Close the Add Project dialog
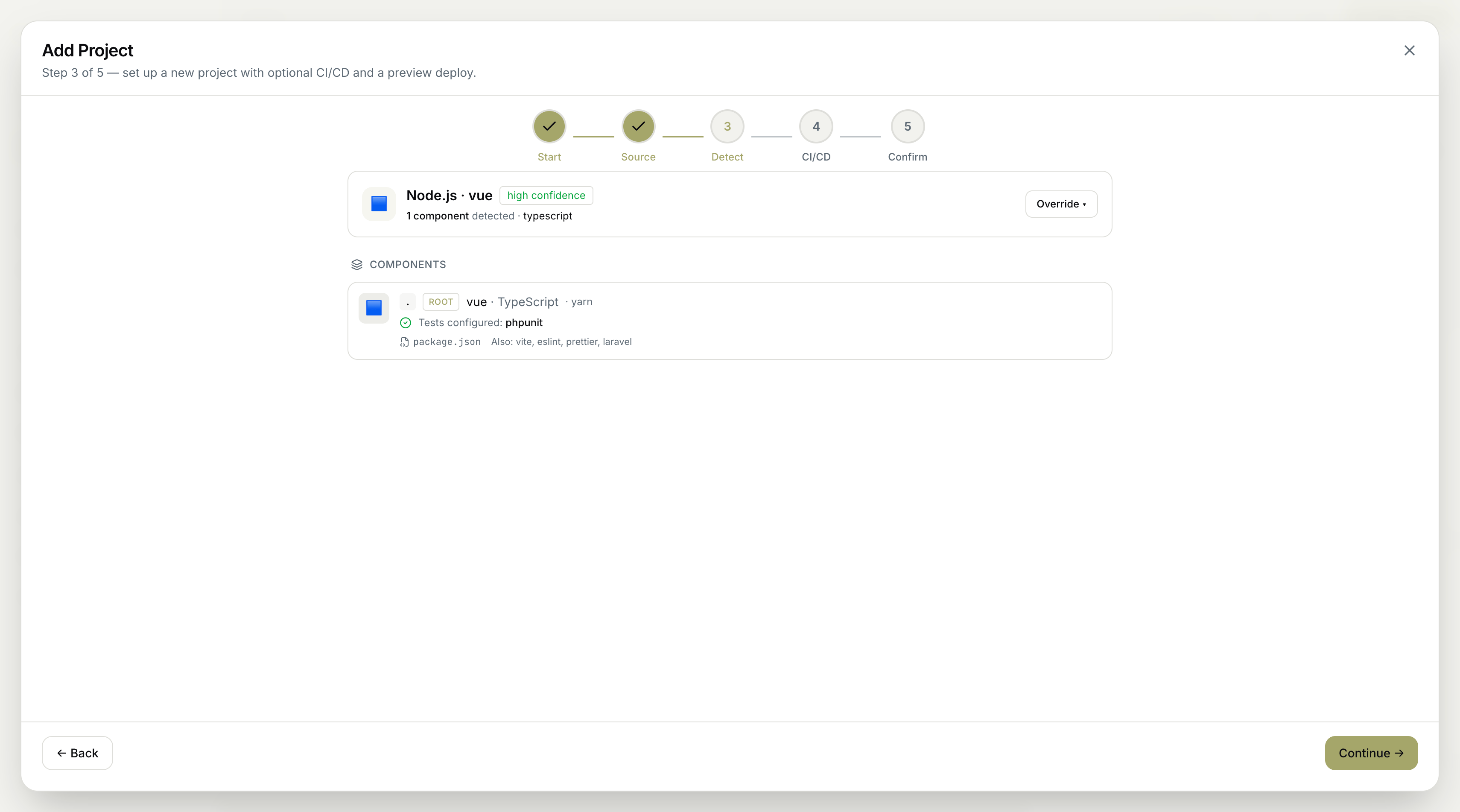Screen dimensions: 1460x812 tap(1409, 50)
